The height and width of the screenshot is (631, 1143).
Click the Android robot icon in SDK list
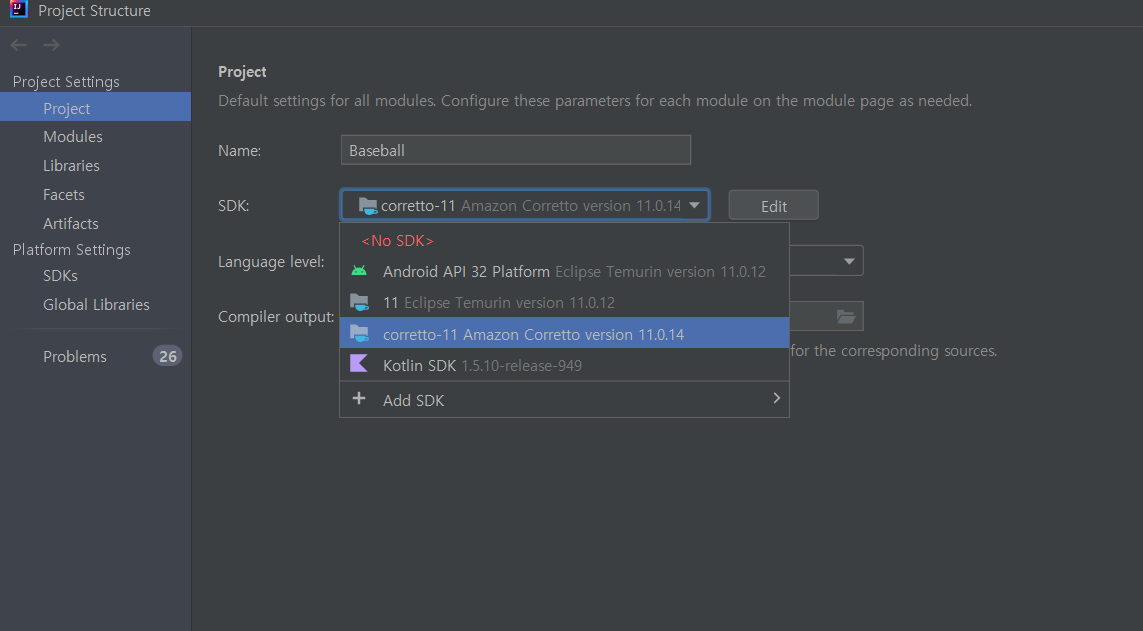click(359, 271)
